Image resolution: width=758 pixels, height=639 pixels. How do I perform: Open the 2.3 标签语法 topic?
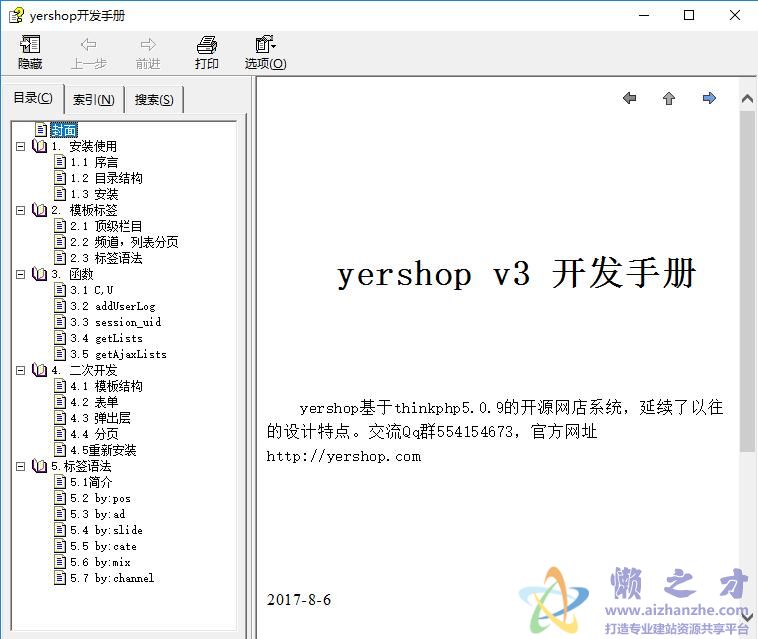click(106, 258)
